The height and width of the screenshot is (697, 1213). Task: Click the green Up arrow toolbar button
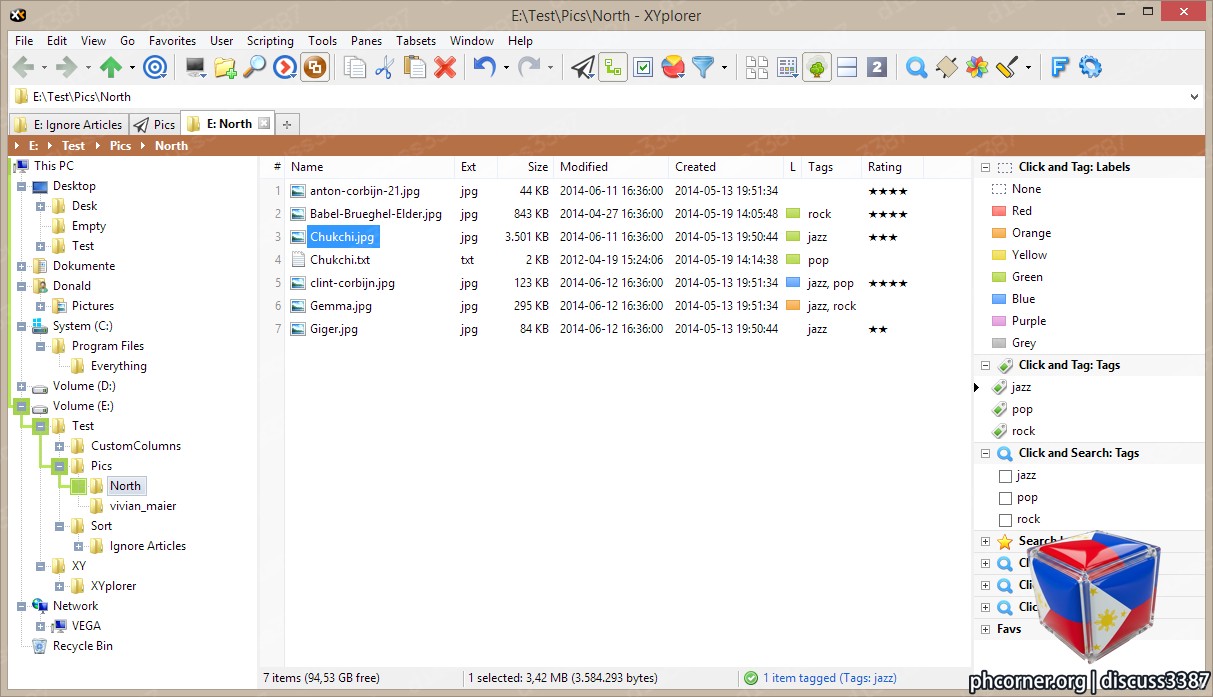[x=111, y=67]
